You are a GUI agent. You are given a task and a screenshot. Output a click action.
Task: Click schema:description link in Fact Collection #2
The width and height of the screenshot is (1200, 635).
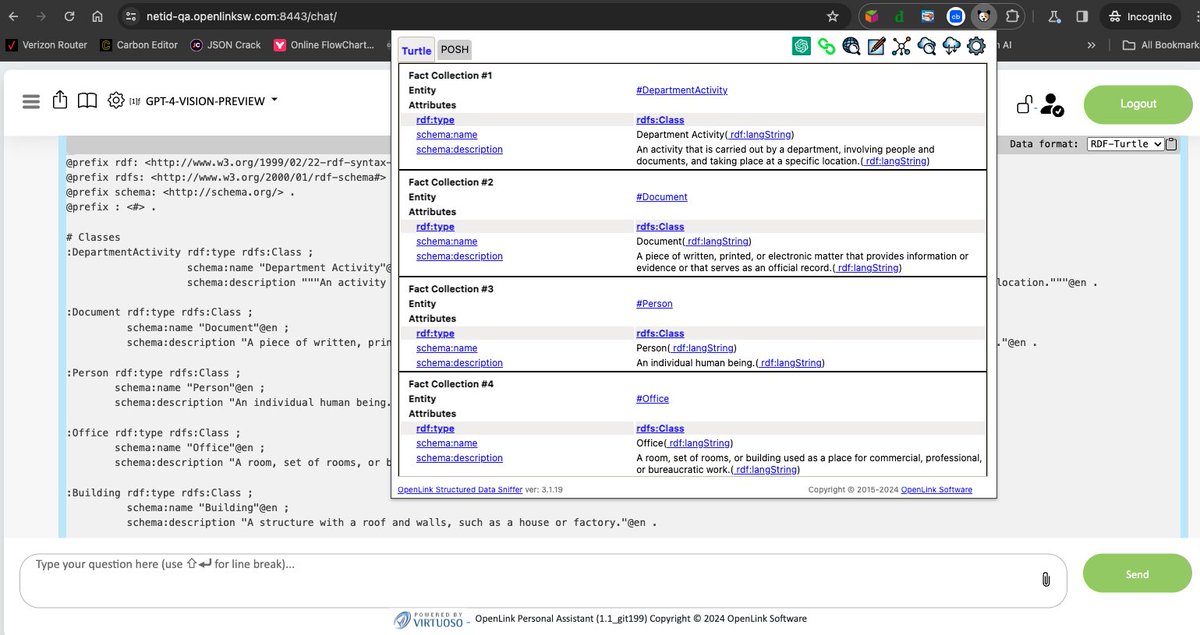tap(460, 256)
